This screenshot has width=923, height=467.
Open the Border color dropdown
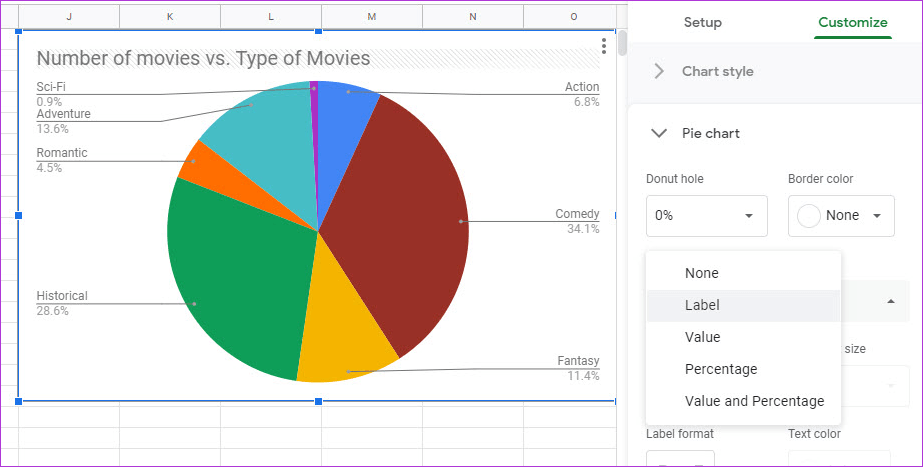(x=841, y=216)
